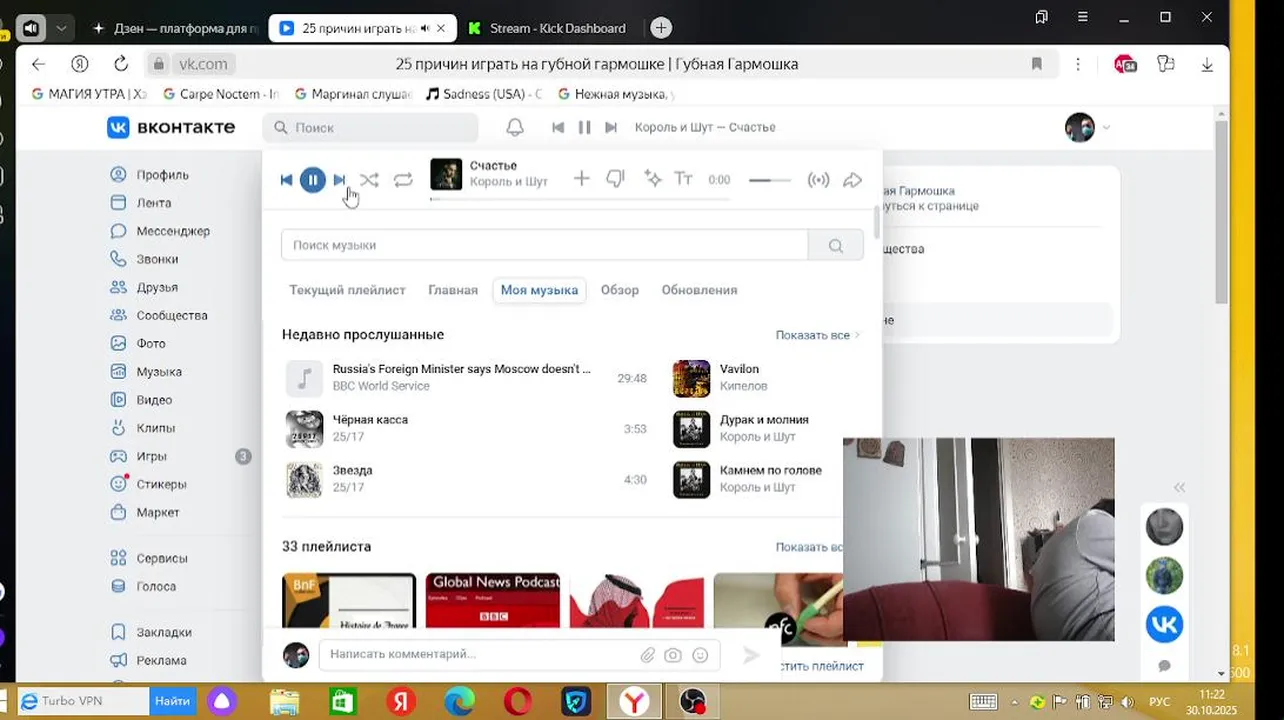Open the Обзор tab
1284x720 pixels.
click(620, 290)
